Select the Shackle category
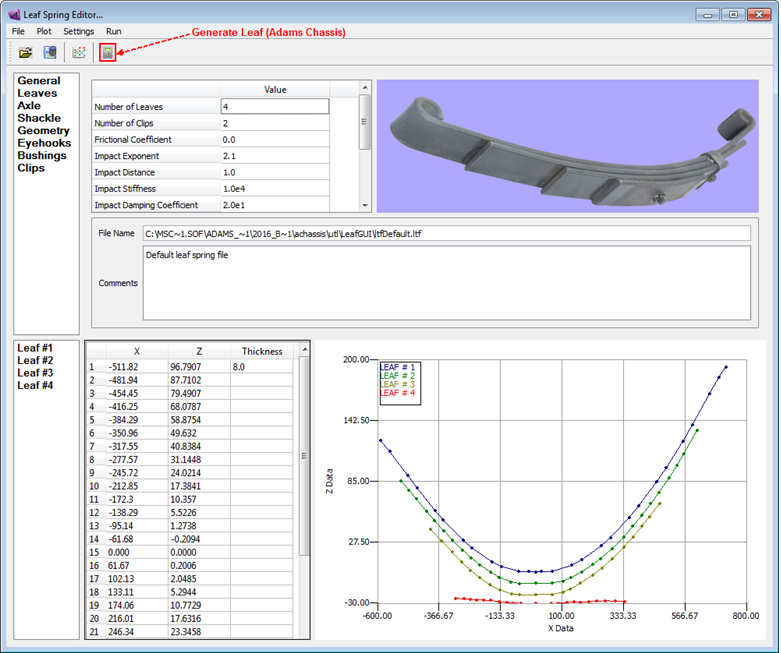 click(x=39, y=118)
